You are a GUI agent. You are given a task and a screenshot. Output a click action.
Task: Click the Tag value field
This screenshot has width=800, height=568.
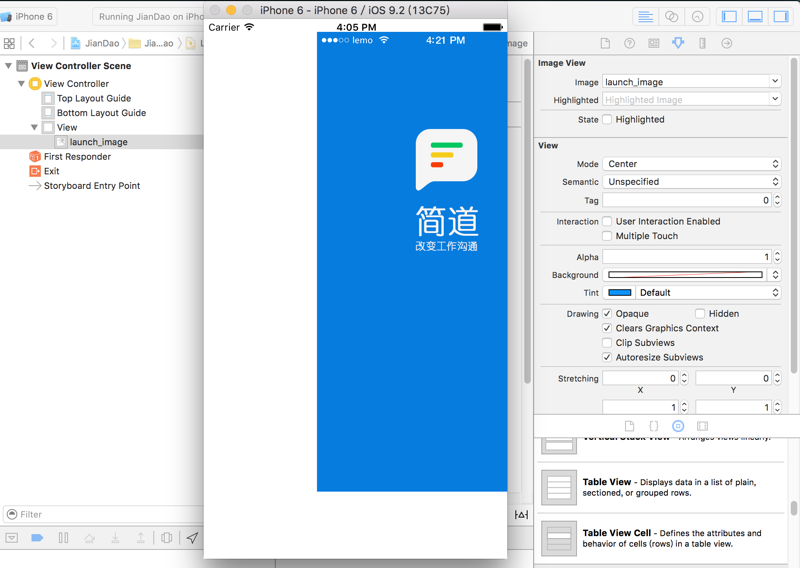[x=687, y=200]
